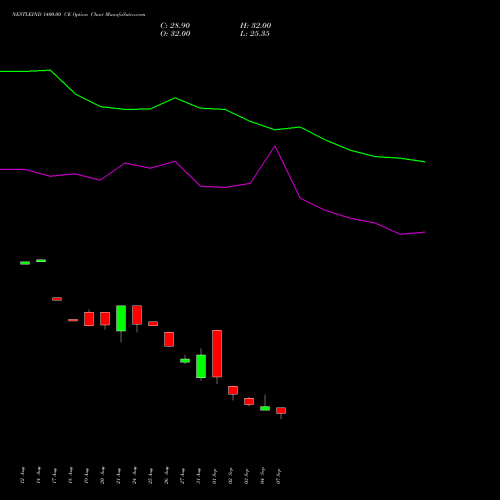This screenshot has width=500, height=500.
Task: Click the '01 Sep' date label
Action: [x=215, y=475]
